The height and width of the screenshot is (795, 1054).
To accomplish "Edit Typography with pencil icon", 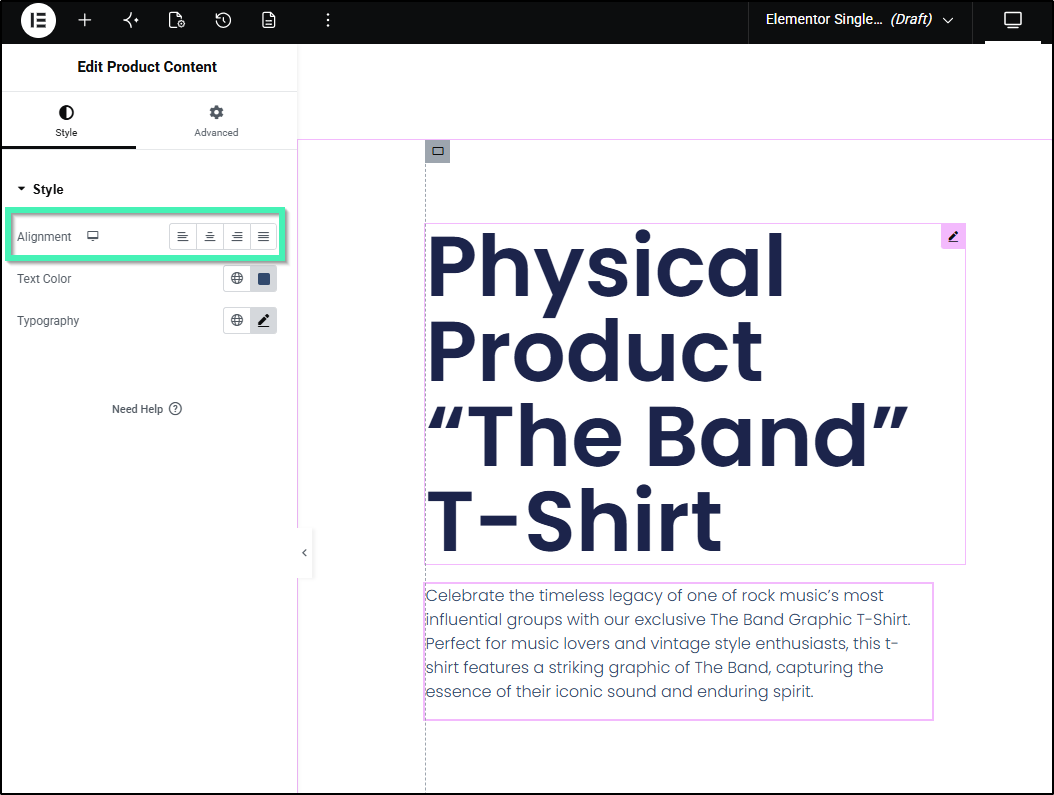I will [x=264, y=321].
